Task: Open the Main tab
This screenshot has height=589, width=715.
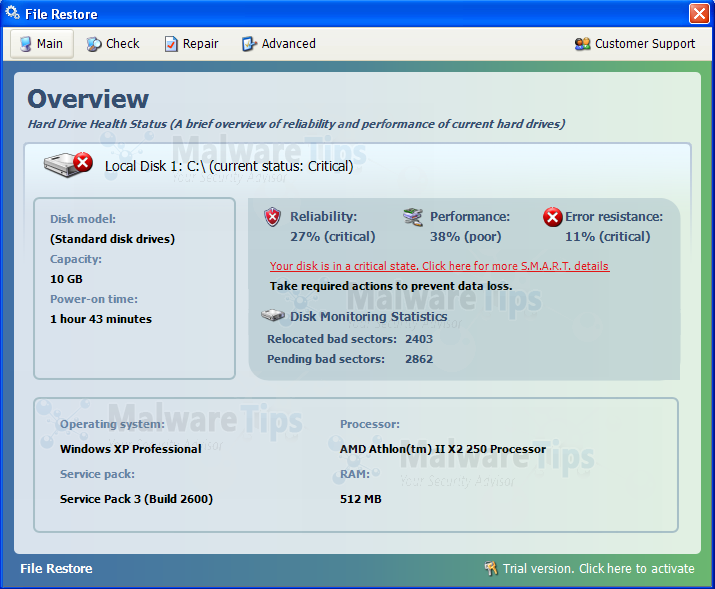Action: (41, 44)
